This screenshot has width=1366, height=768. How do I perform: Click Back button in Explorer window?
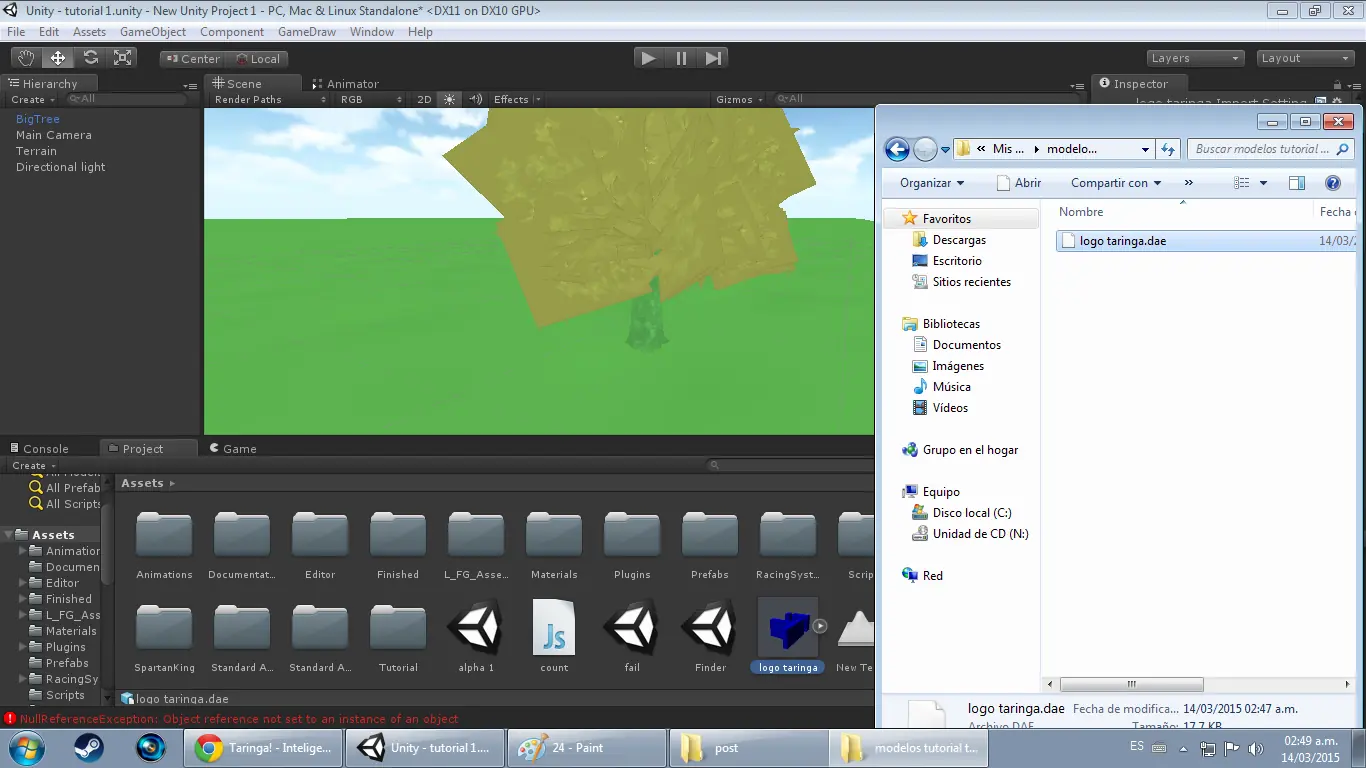pyautogui.click(x=897, y=150)
